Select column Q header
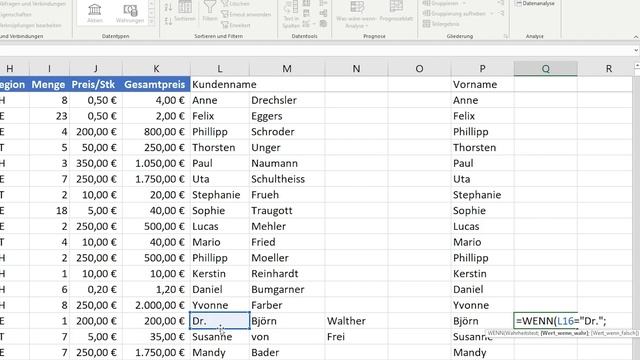The image size is (640, 360). [x=546, y=69]
